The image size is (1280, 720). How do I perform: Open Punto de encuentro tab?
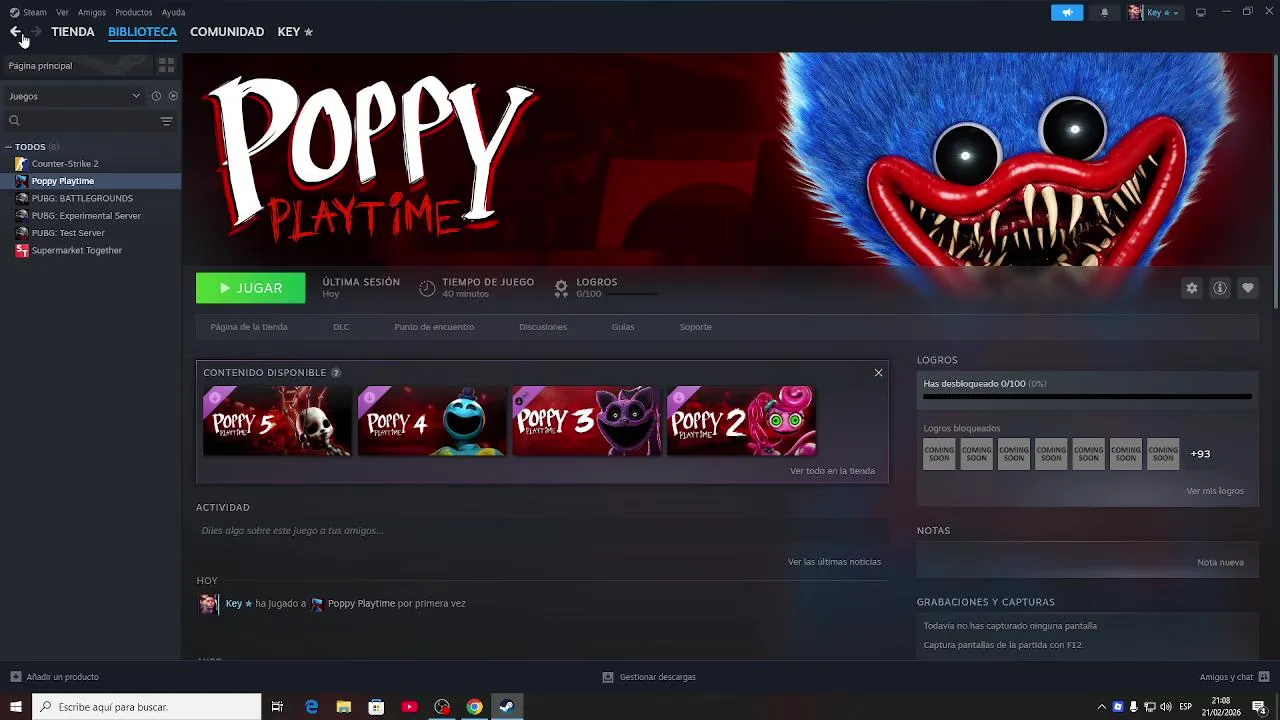tap(434, 327)
